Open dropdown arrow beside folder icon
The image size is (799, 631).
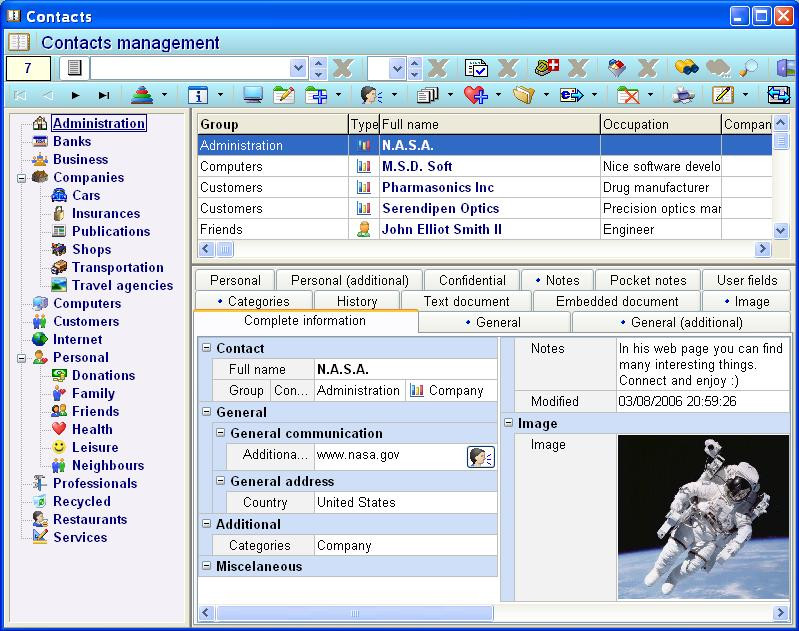(546, 95)
